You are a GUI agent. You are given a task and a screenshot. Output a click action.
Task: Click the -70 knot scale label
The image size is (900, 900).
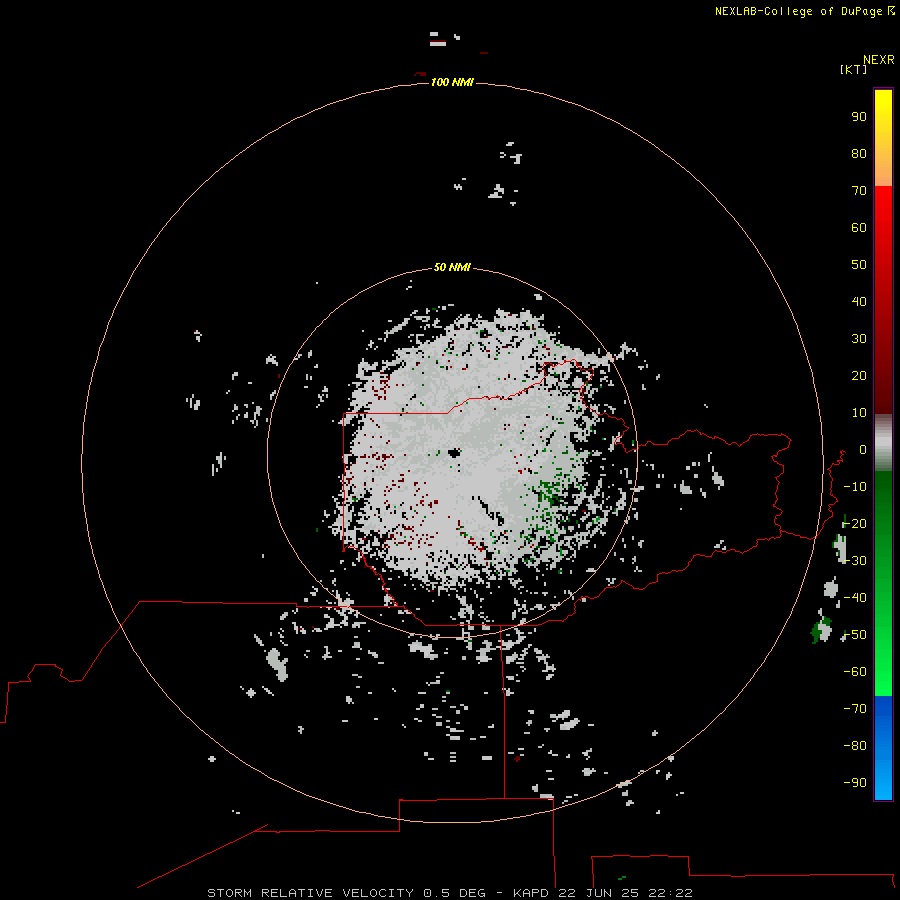point(855,708)
